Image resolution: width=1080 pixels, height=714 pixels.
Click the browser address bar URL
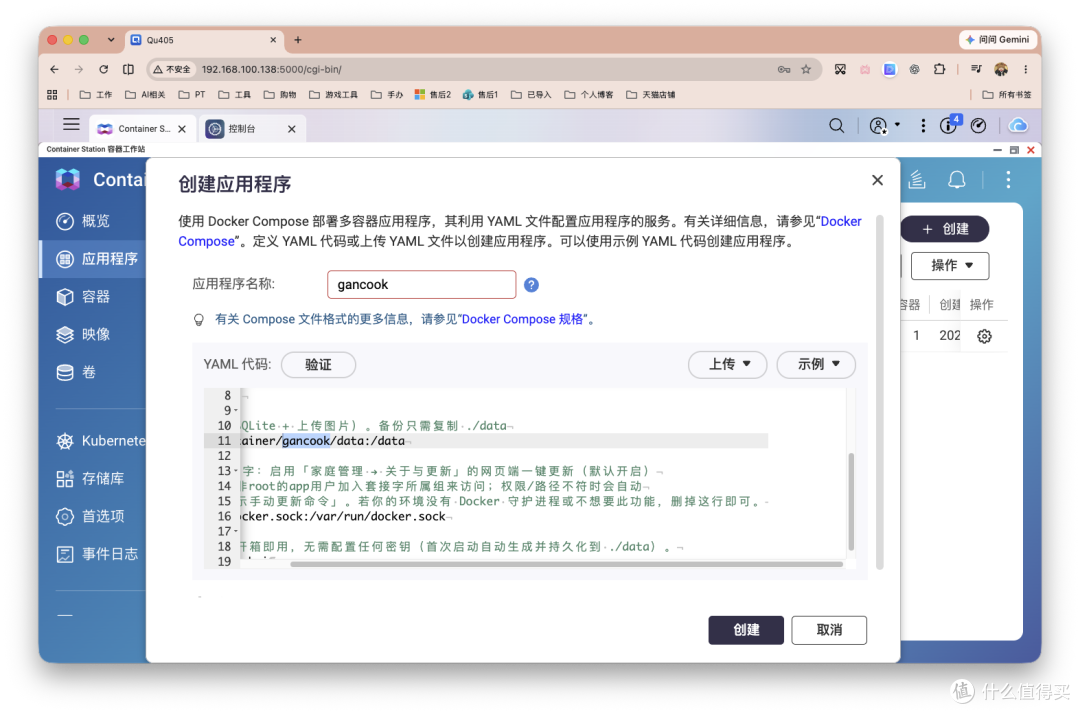pos(271,70)
